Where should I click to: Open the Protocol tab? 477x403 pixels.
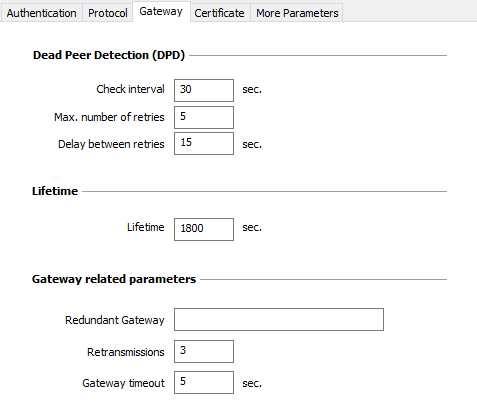(x=108, y=13)
